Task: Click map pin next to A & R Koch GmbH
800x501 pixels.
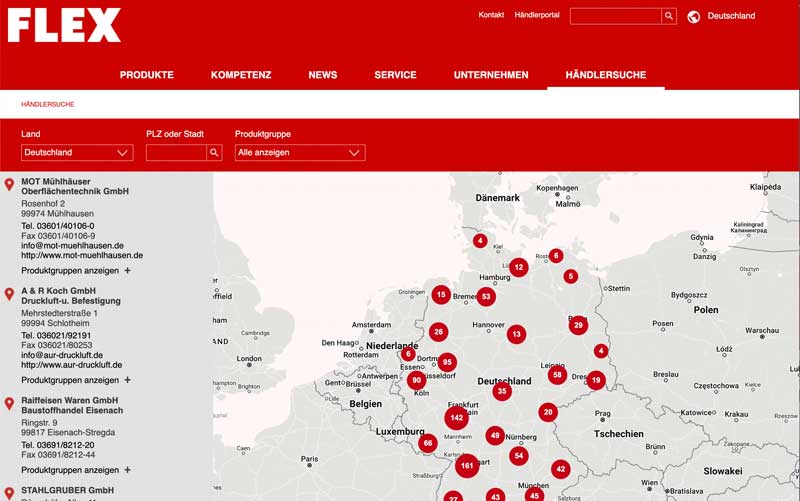Action: pos(9,294)
